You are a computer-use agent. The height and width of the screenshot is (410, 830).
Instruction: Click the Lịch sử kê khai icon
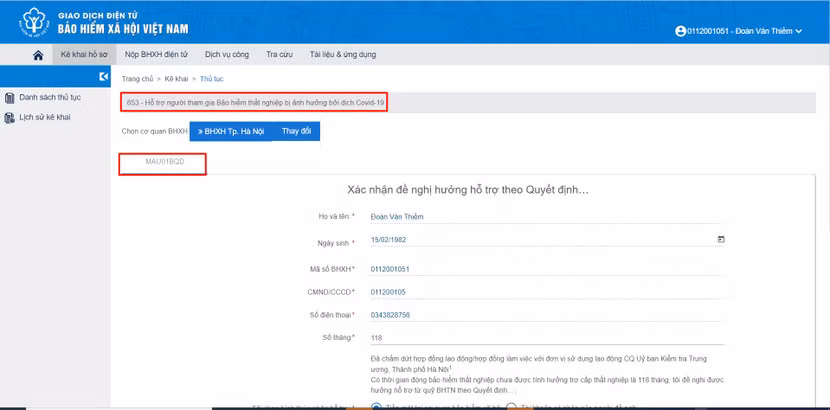pos(10,117)
